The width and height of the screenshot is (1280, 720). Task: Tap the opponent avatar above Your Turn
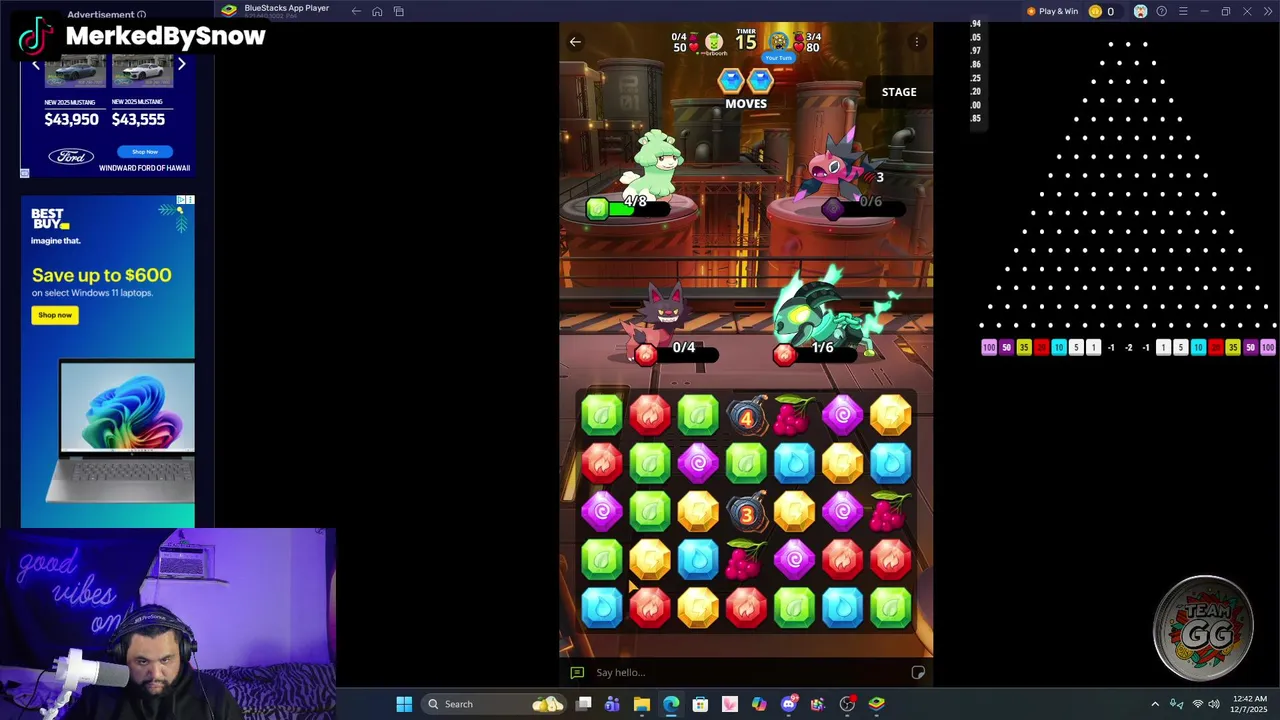[779, 41]
